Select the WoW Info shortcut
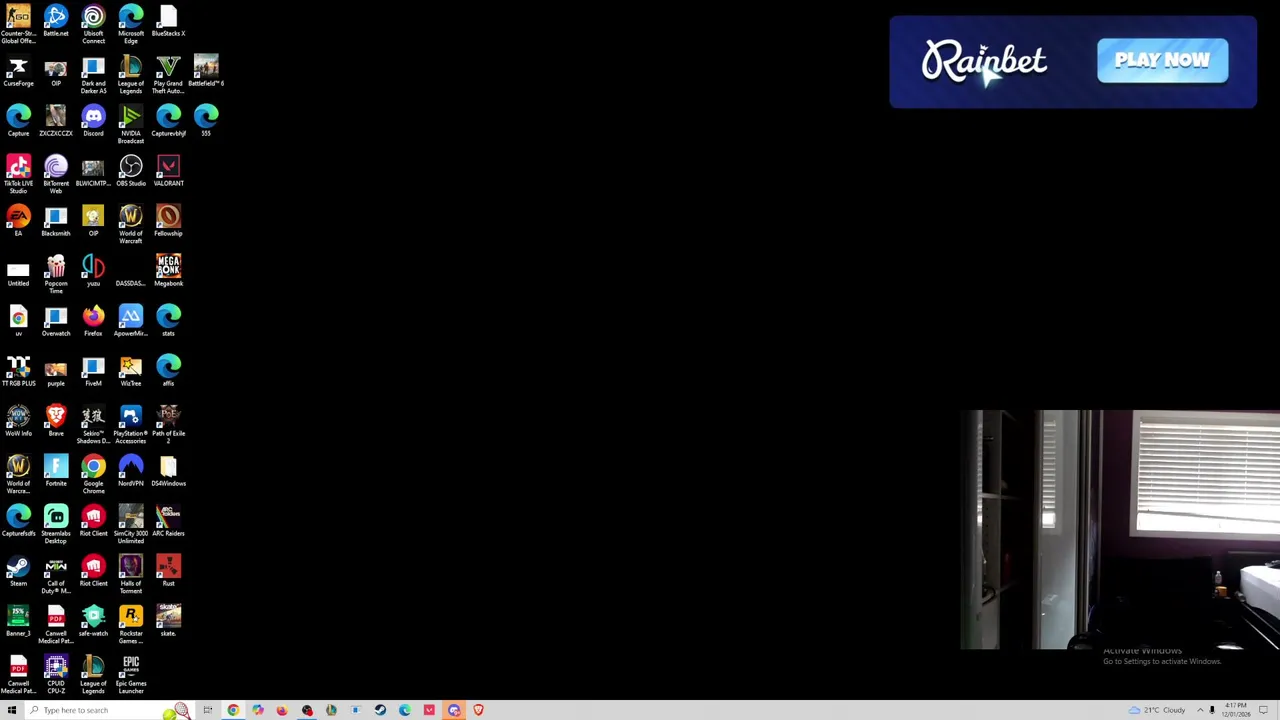The image size is (1280, 720). coord(18,422)
